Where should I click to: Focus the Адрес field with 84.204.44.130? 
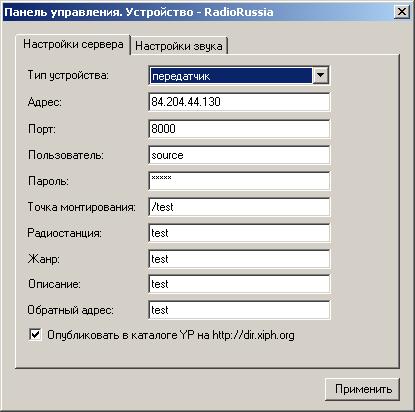[x=239, y=102]
